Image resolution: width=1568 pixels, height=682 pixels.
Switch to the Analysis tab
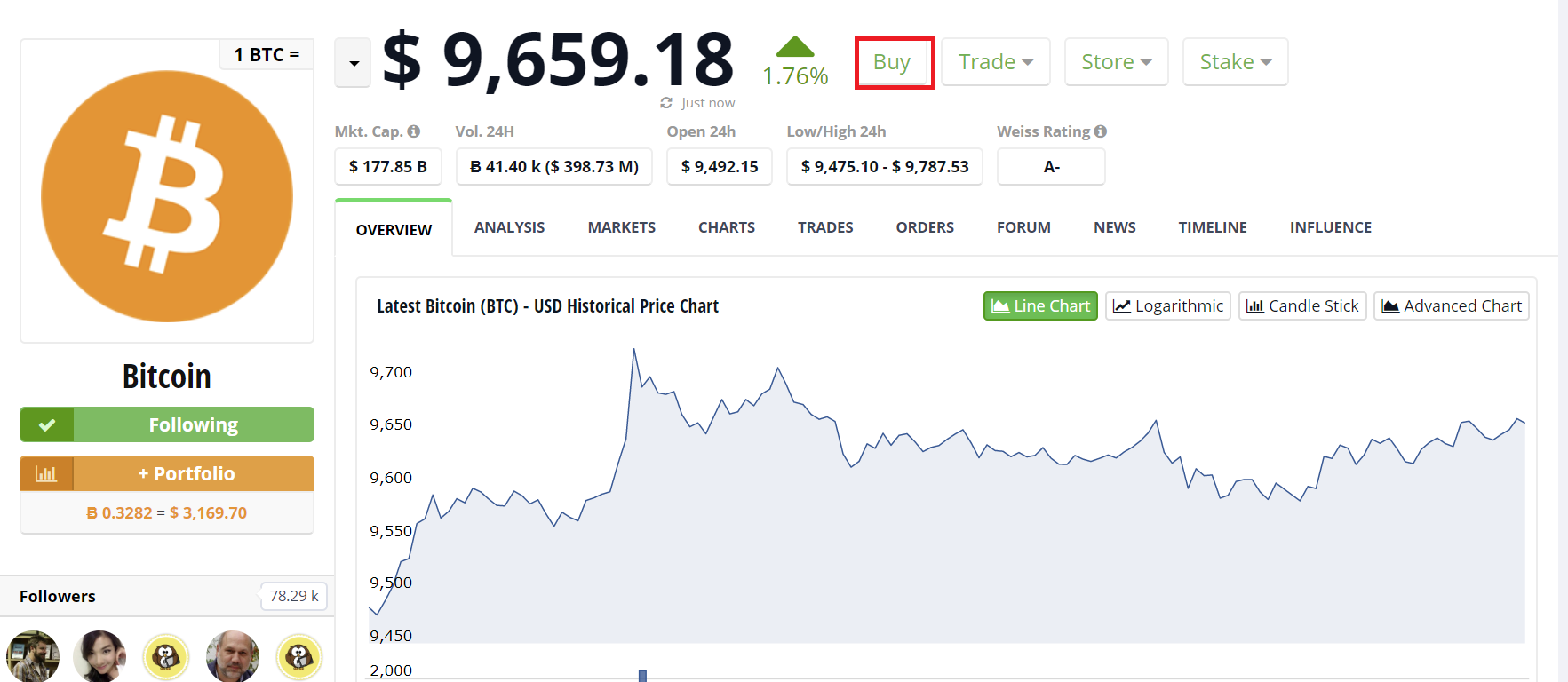tap(510, 227)
